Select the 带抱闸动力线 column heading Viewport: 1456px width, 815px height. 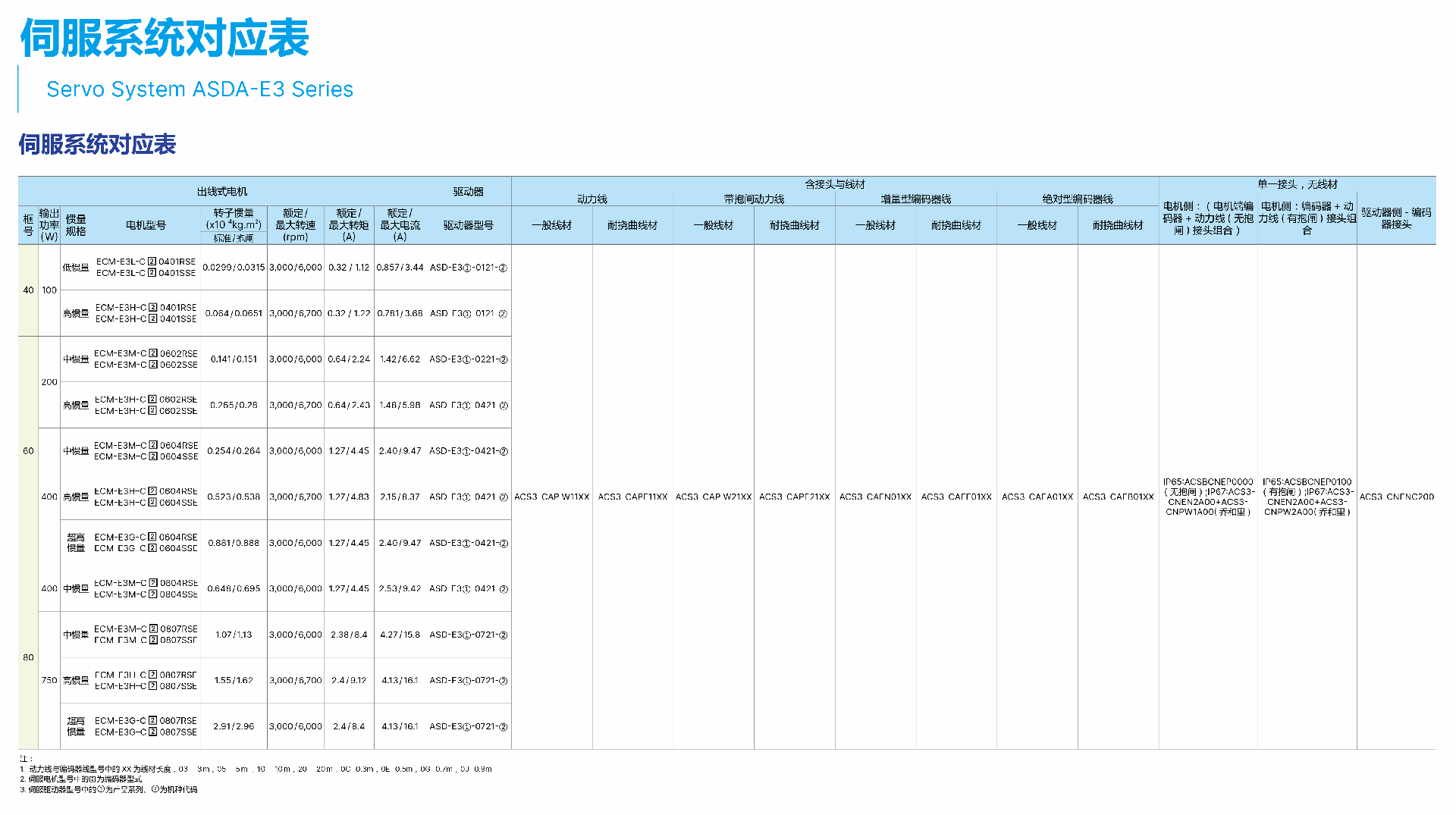coord(753,199)
